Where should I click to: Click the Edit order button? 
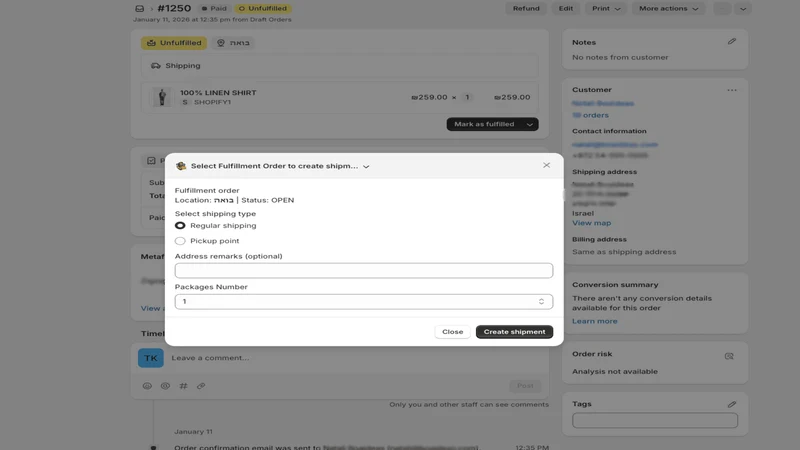point(565,8)
